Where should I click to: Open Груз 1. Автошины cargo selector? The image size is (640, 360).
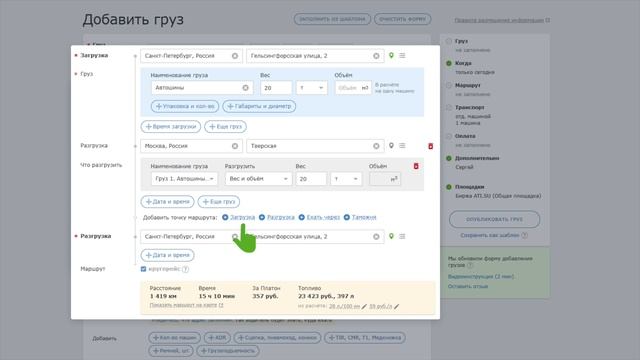click(184, 179)
